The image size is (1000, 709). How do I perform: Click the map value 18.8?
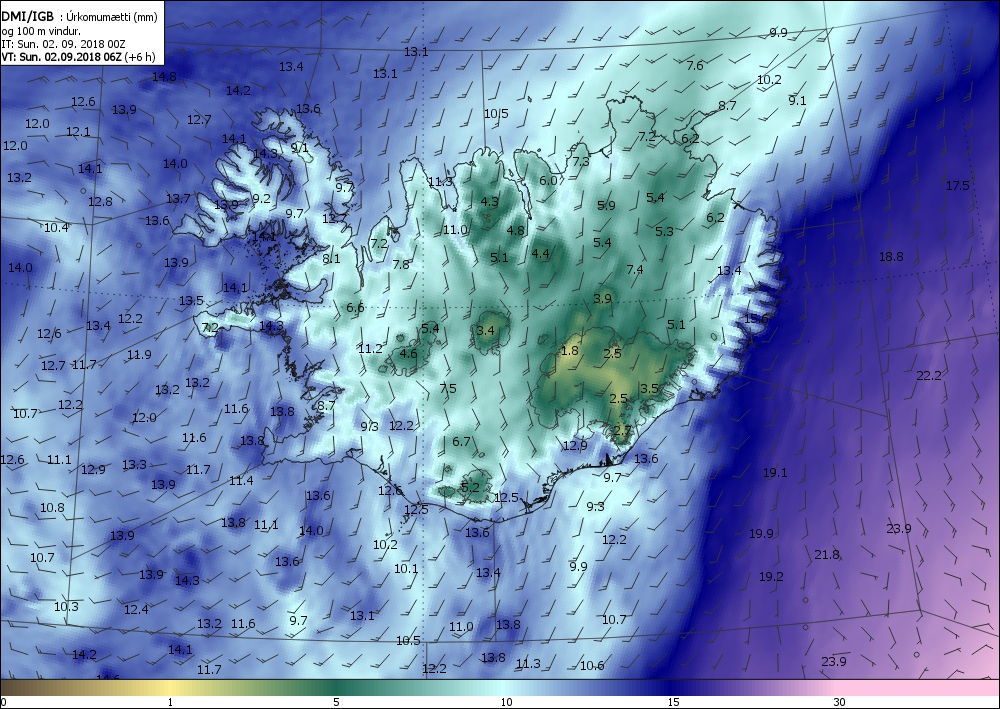point(891,257)
